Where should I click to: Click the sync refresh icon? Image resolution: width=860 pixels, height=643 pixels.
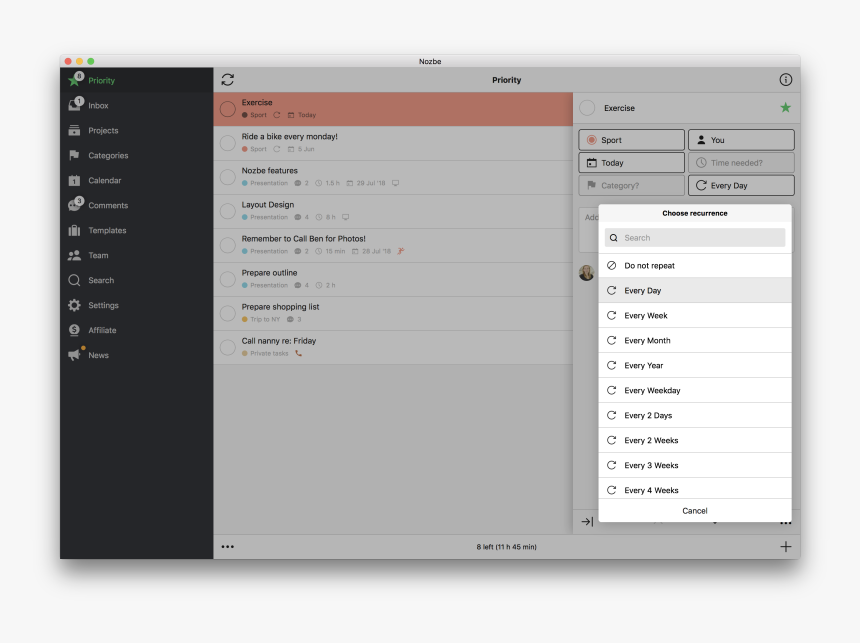click(228, 80)
